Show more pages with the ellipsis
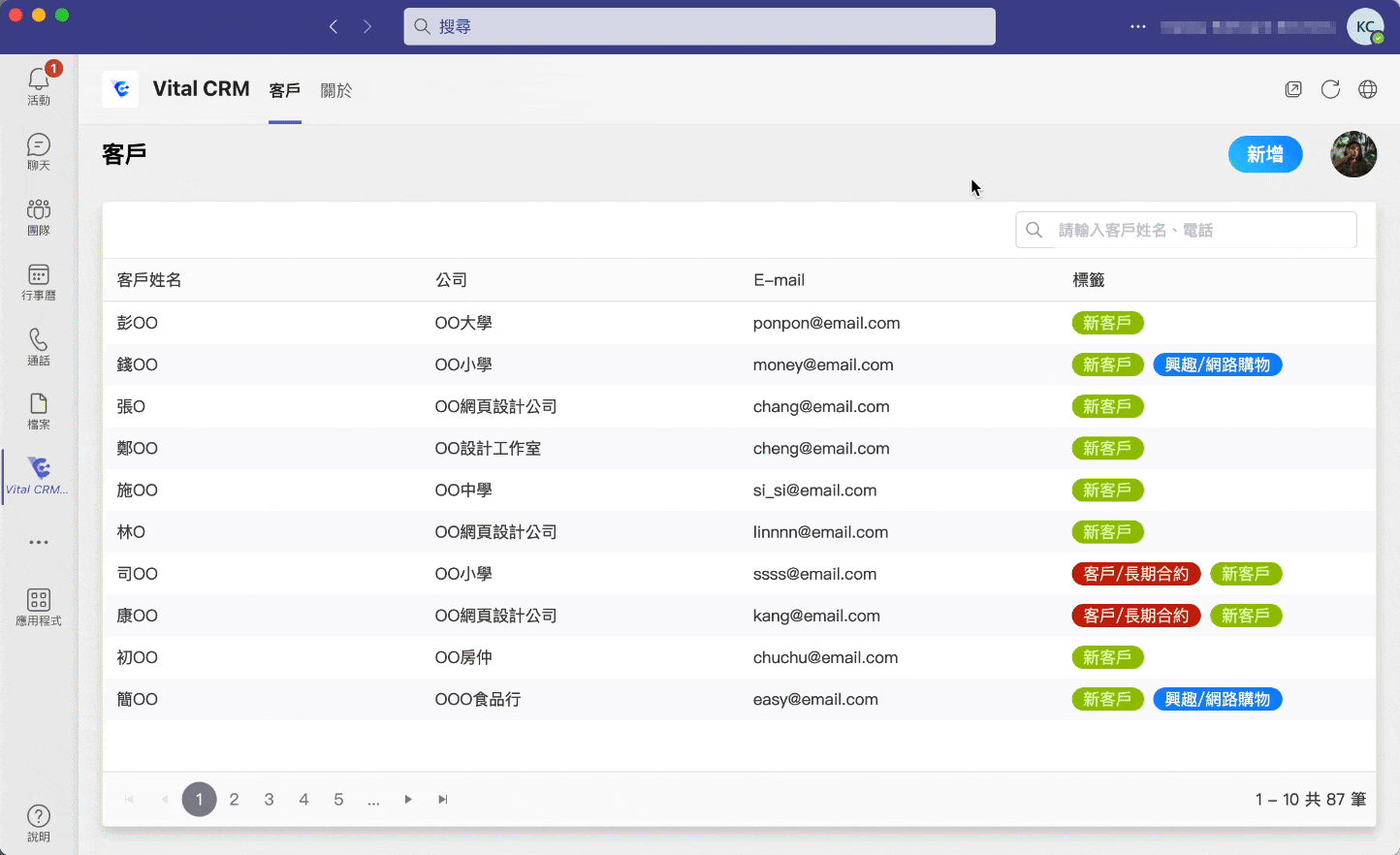 pos(373,801)
